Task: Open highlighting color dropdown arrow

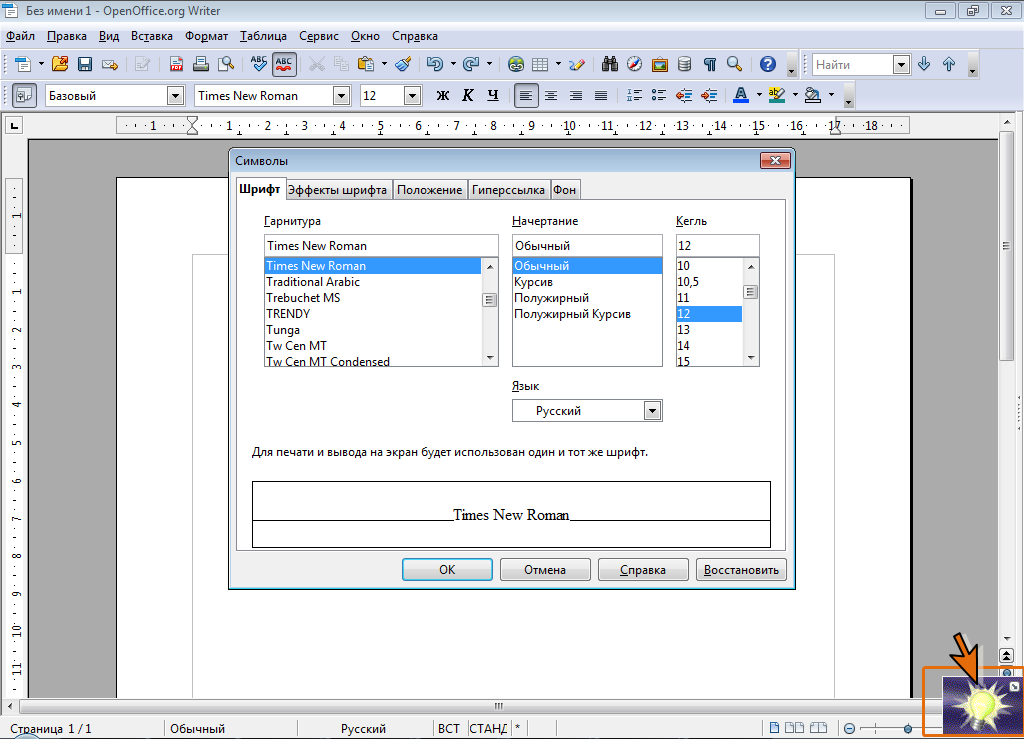Action: 795,95
